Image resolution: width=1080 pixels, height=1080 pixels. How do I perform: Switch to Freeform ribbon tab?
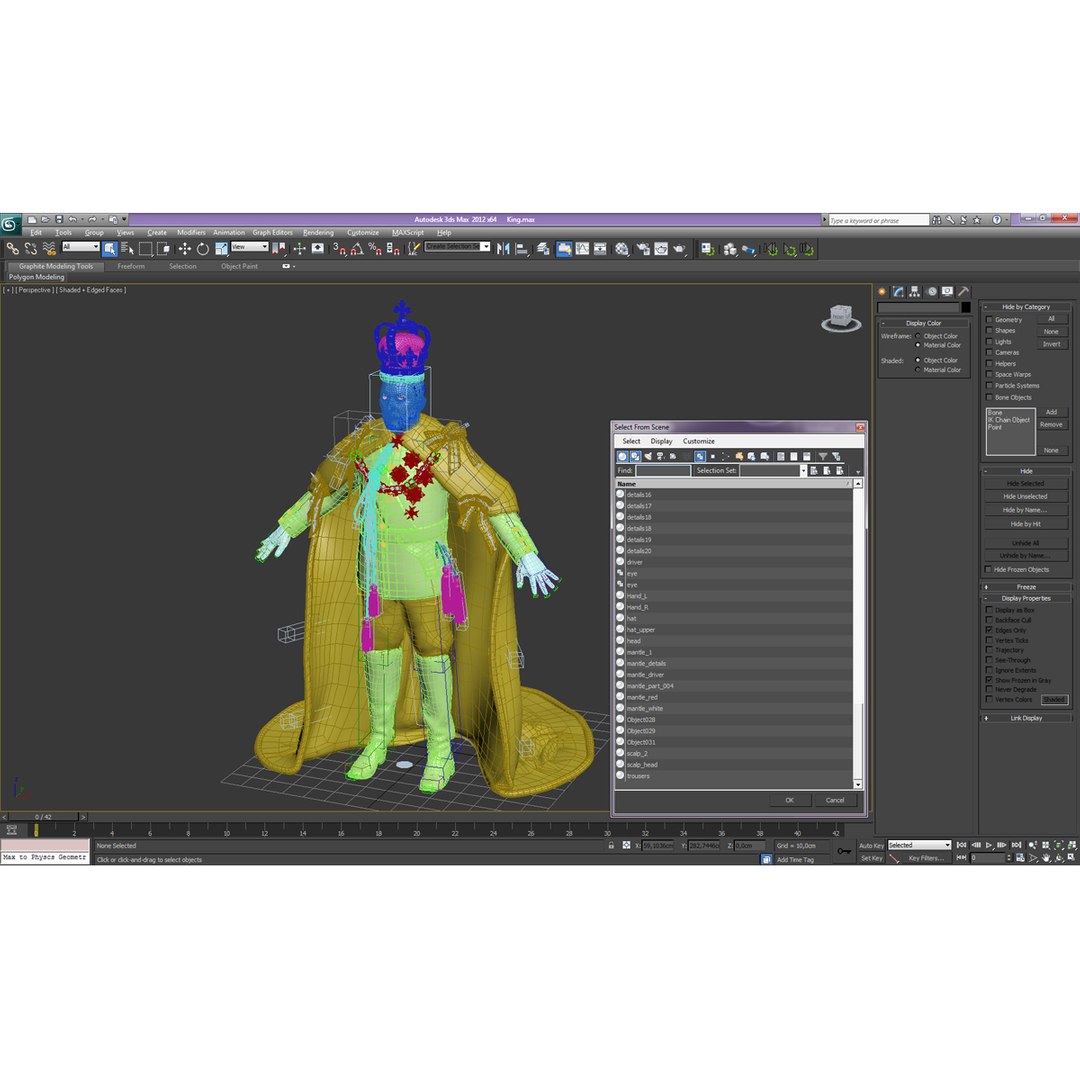131,267
